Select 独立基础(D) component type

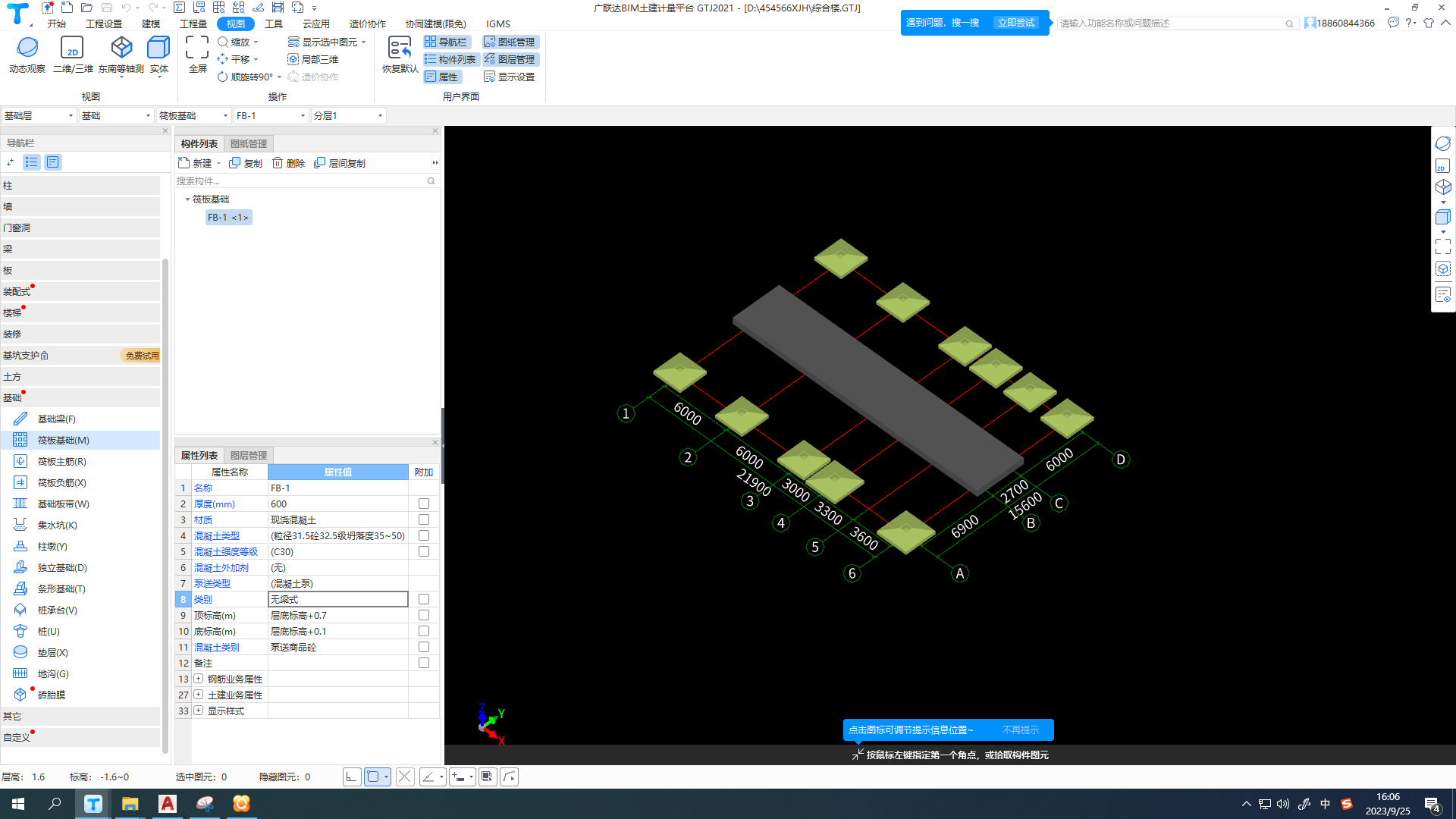[x=61, y=567]
